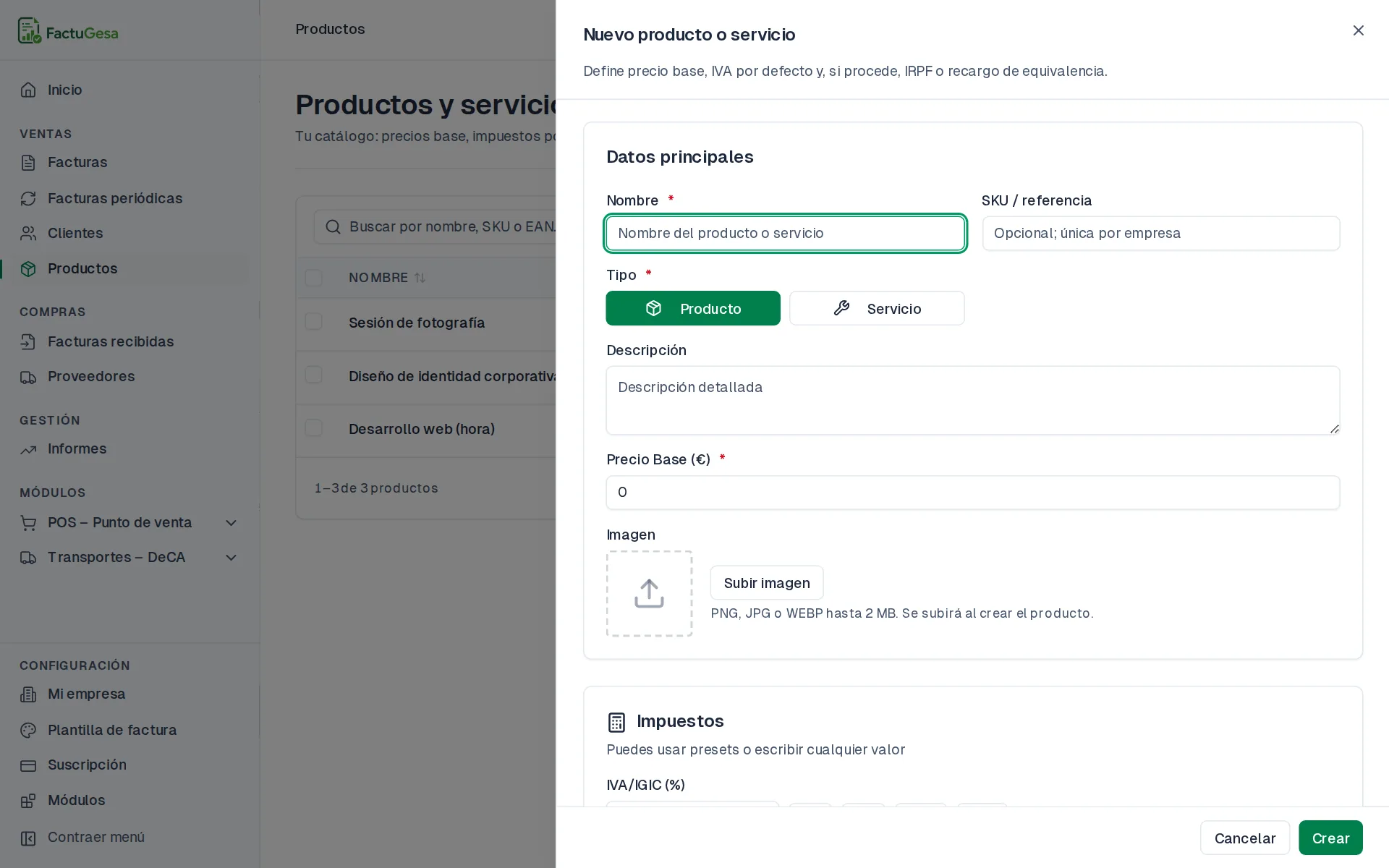Check the Diseño de identidad corporativa checkbox

click(314, 375)
